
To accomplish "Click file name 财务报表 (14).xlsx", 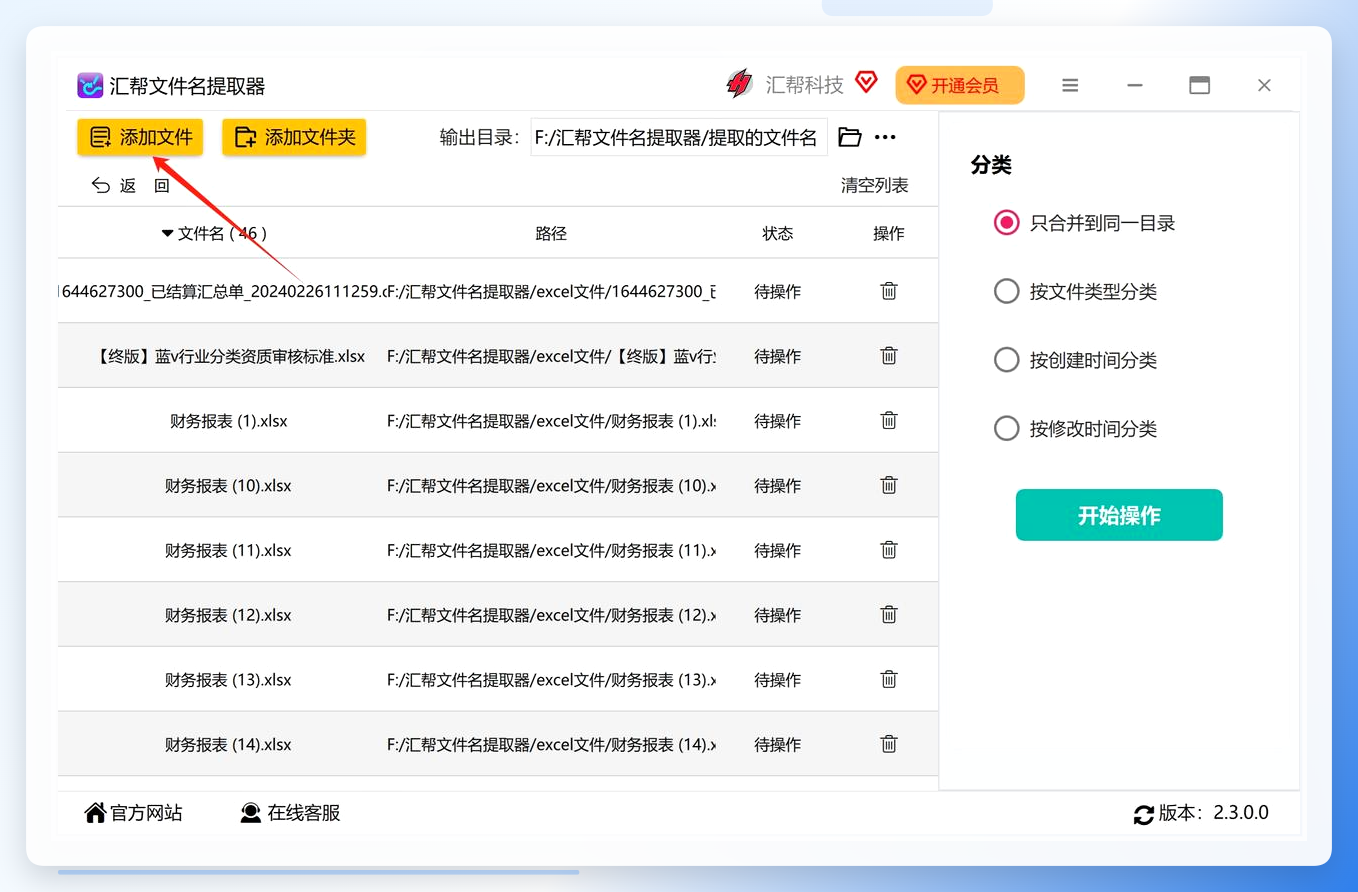I will pos(228,744).
